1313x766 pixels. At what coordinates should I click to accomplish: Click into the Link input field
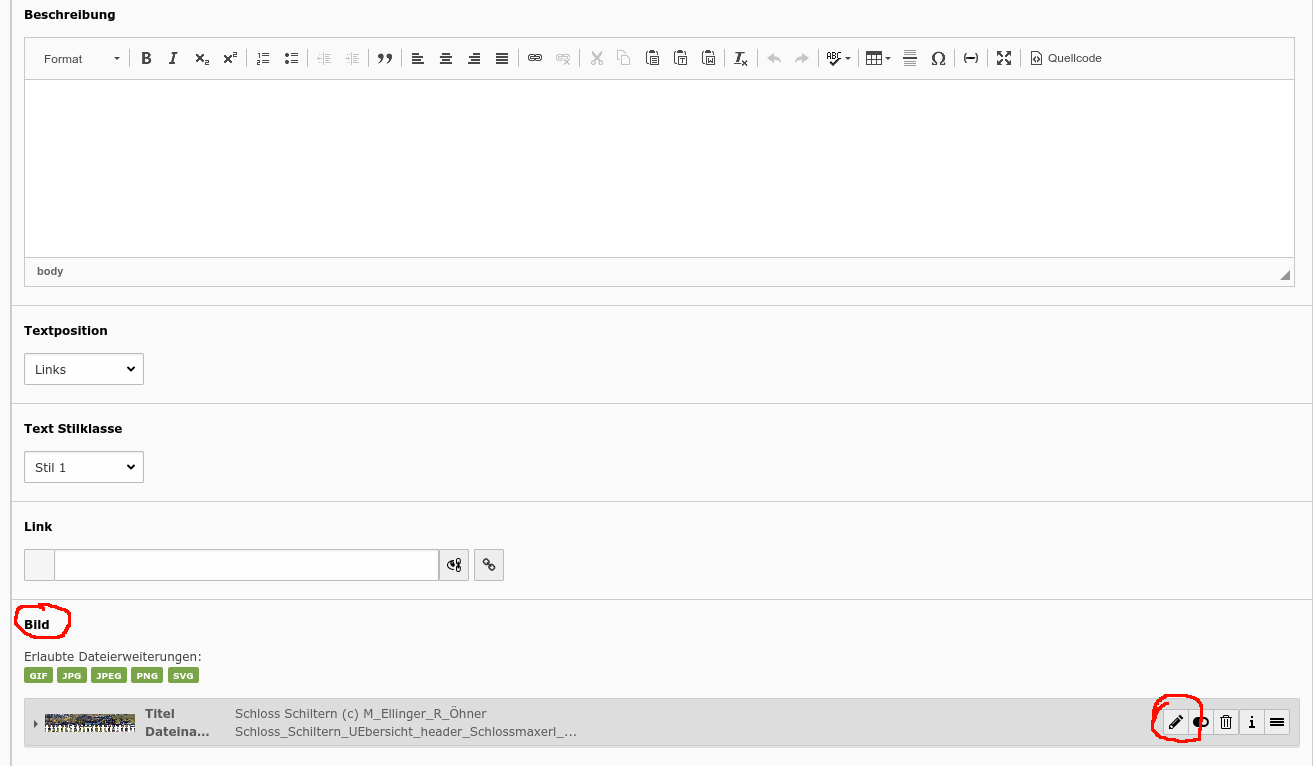(246, 565)
